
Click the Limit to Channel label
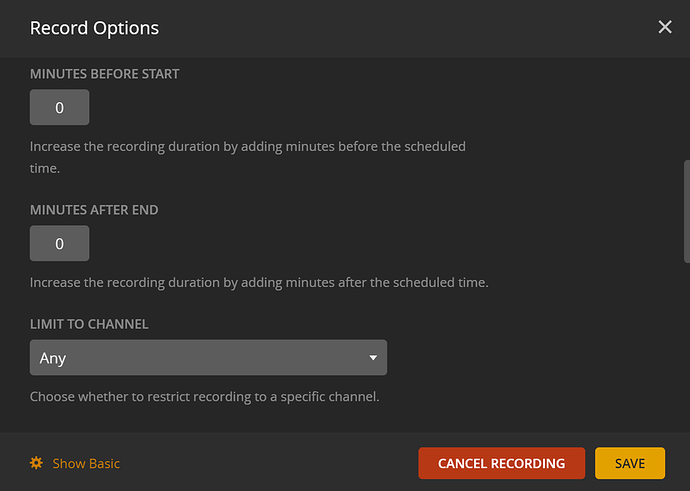coord(89,324)
